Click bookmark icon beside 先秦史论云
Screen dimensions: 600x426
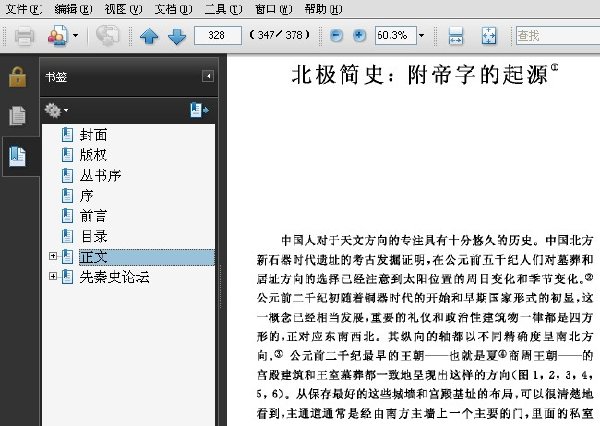pos(67,277)
